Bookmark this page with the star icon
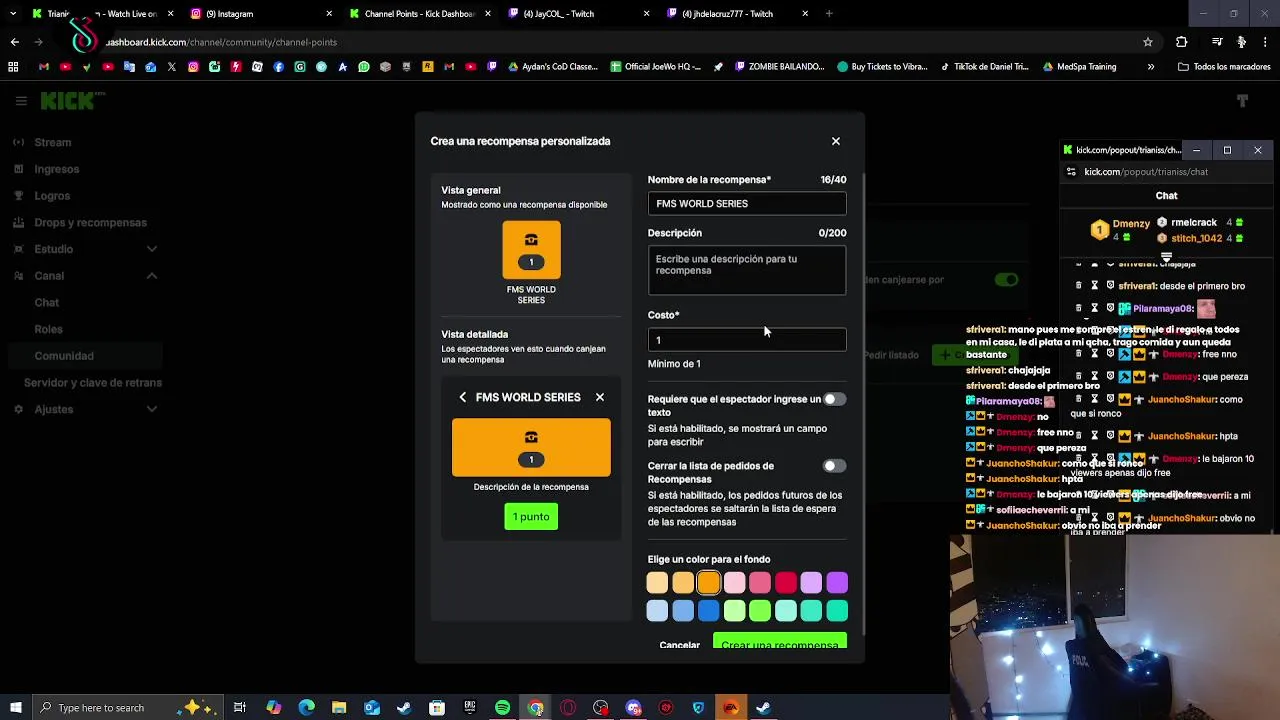 pyautogui.click(x=1148, y=42)
